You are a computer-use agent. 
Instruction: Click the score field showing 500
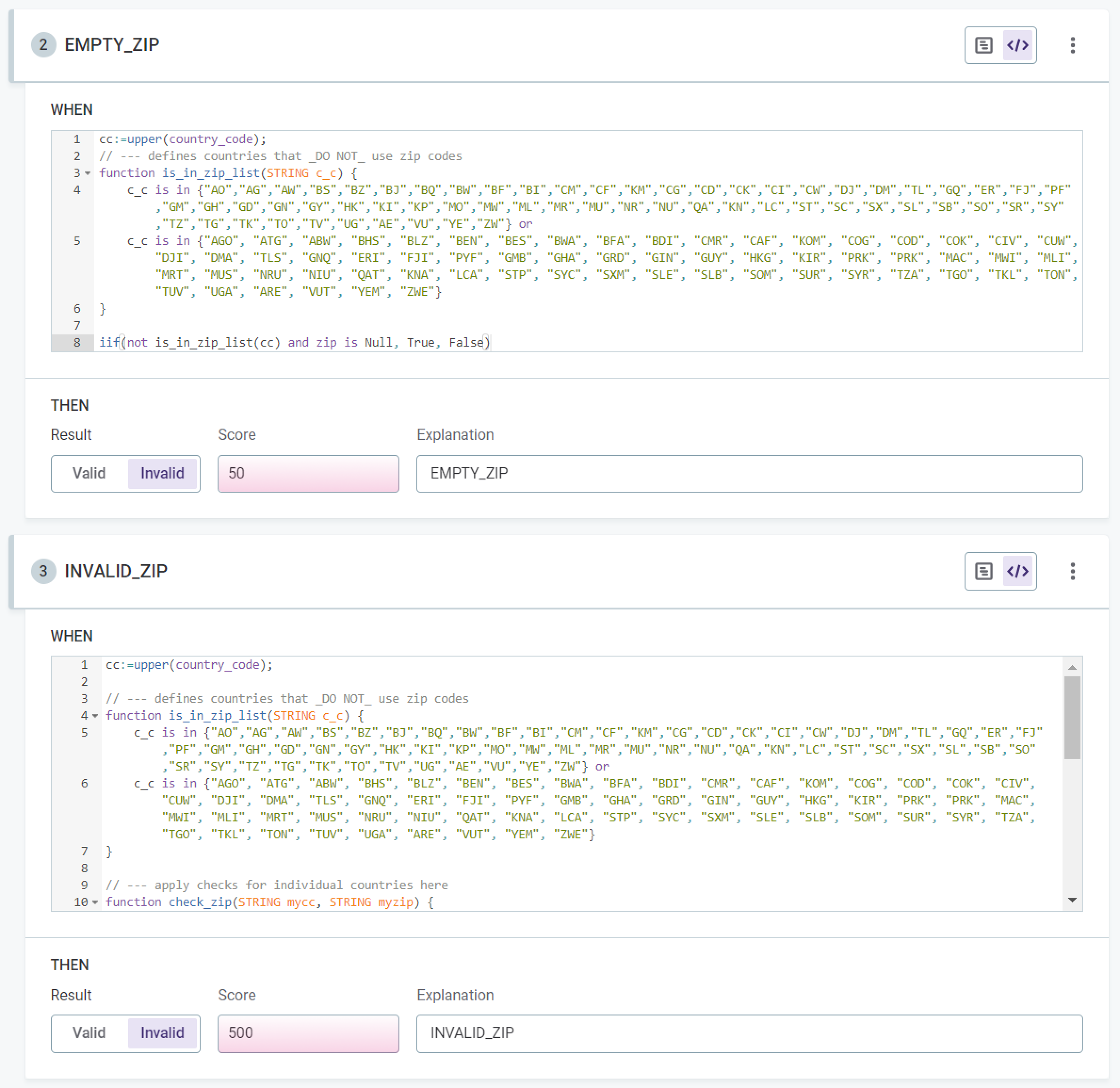(308, 1032)
